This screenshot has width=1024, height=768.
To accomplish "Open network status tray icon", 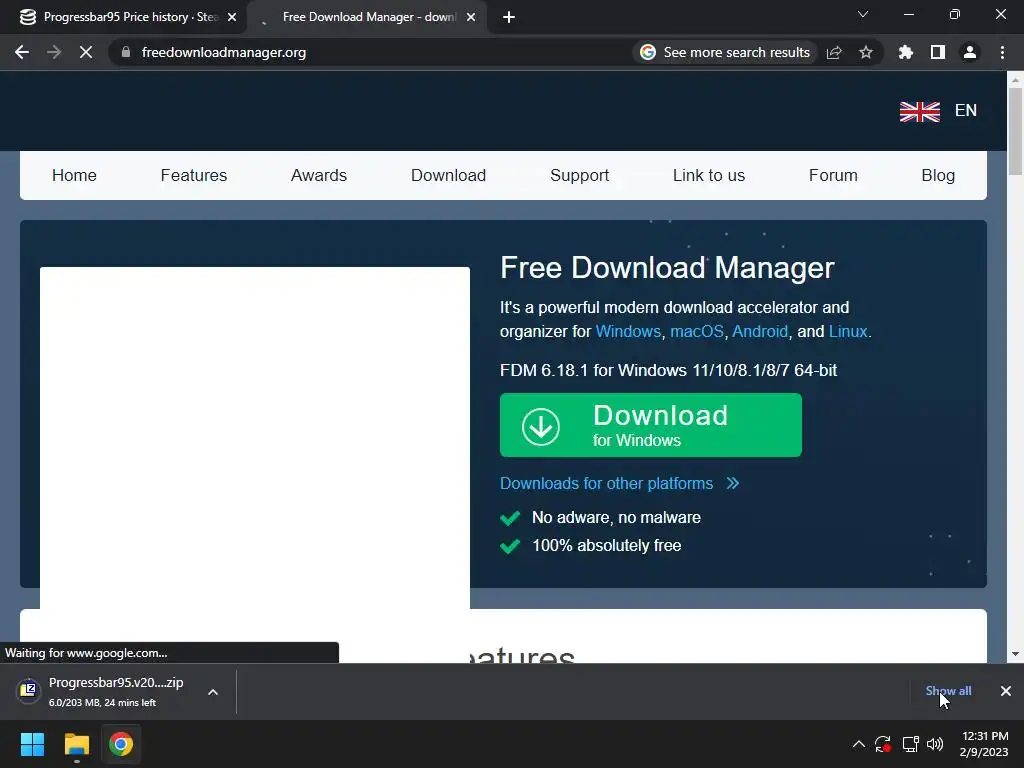I will pos(910,744).
